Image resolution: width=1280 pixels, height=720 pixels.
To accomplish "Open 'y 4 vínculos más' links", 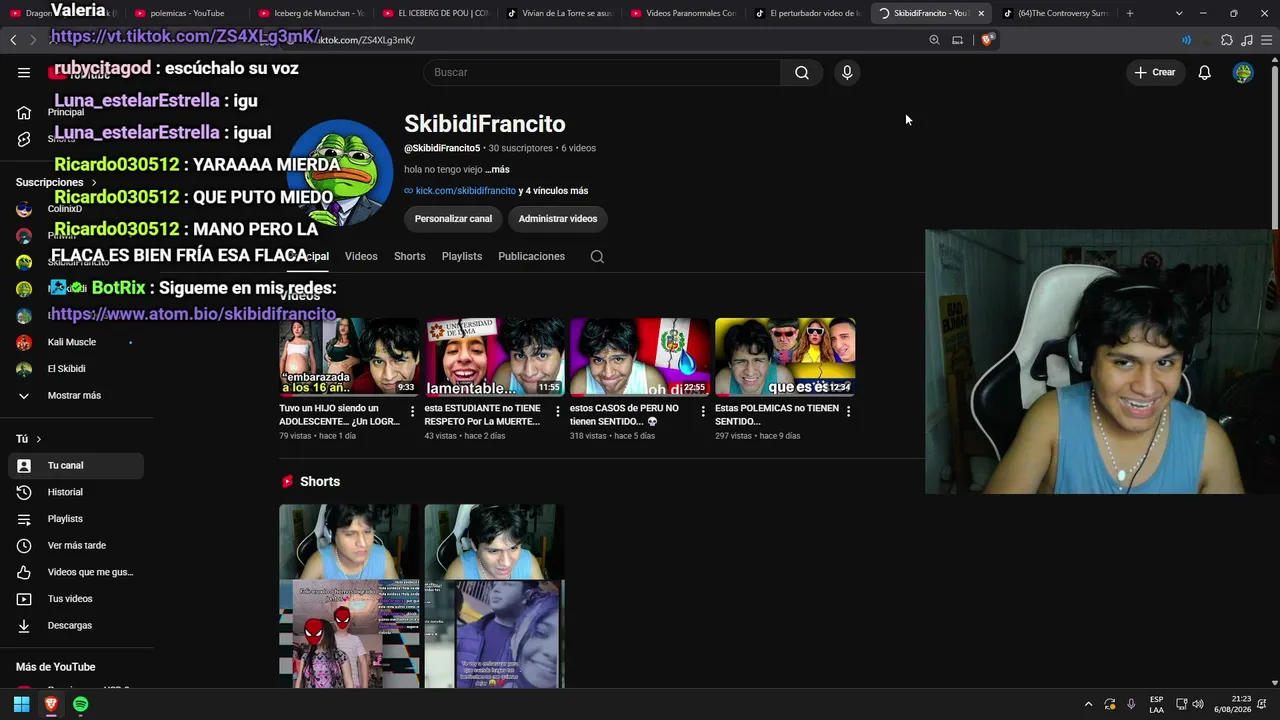I will pos(553,191).
